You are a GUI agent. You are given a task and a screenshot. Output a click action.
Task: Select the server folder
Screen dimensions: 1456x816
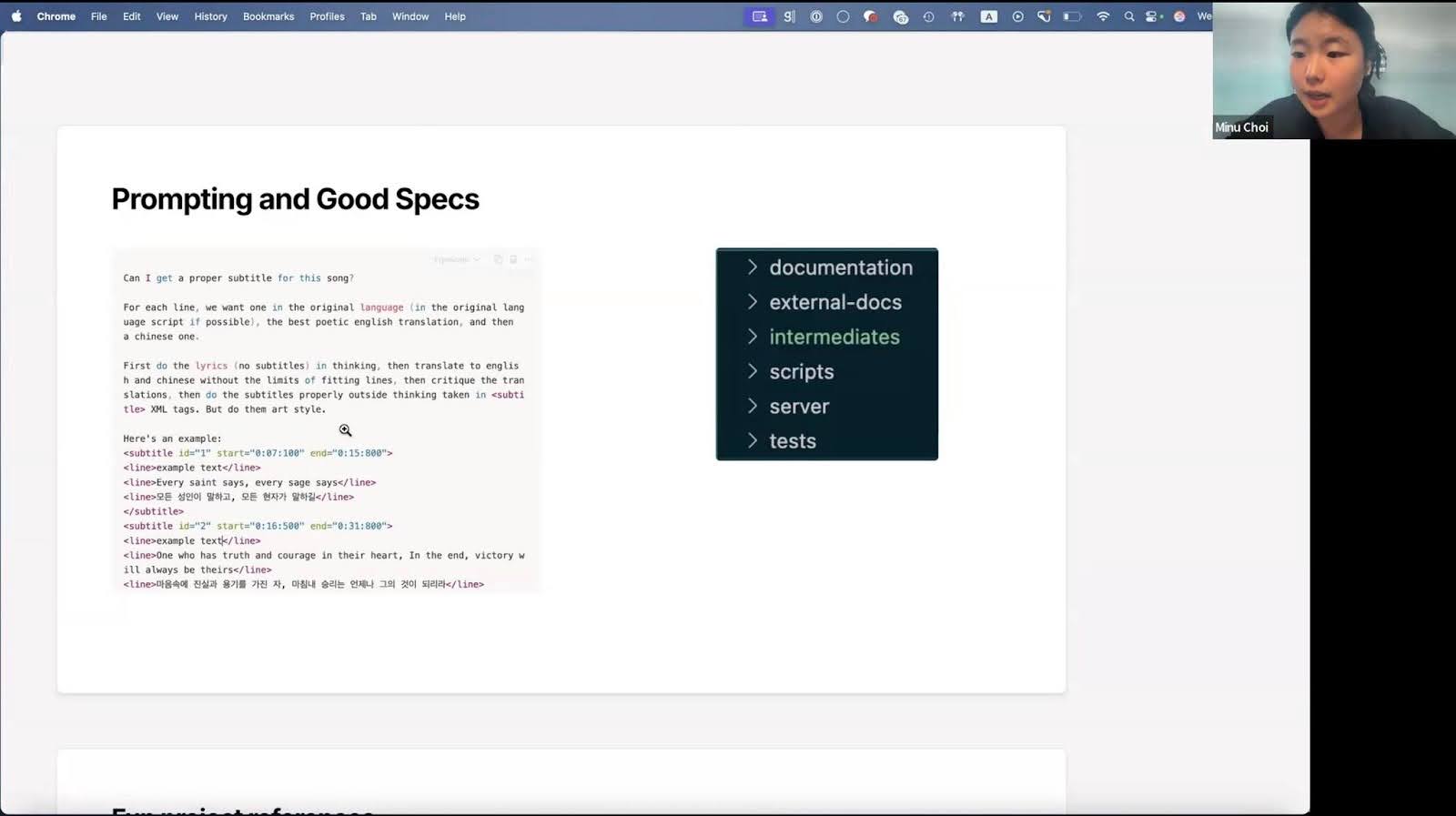[798, 407]
